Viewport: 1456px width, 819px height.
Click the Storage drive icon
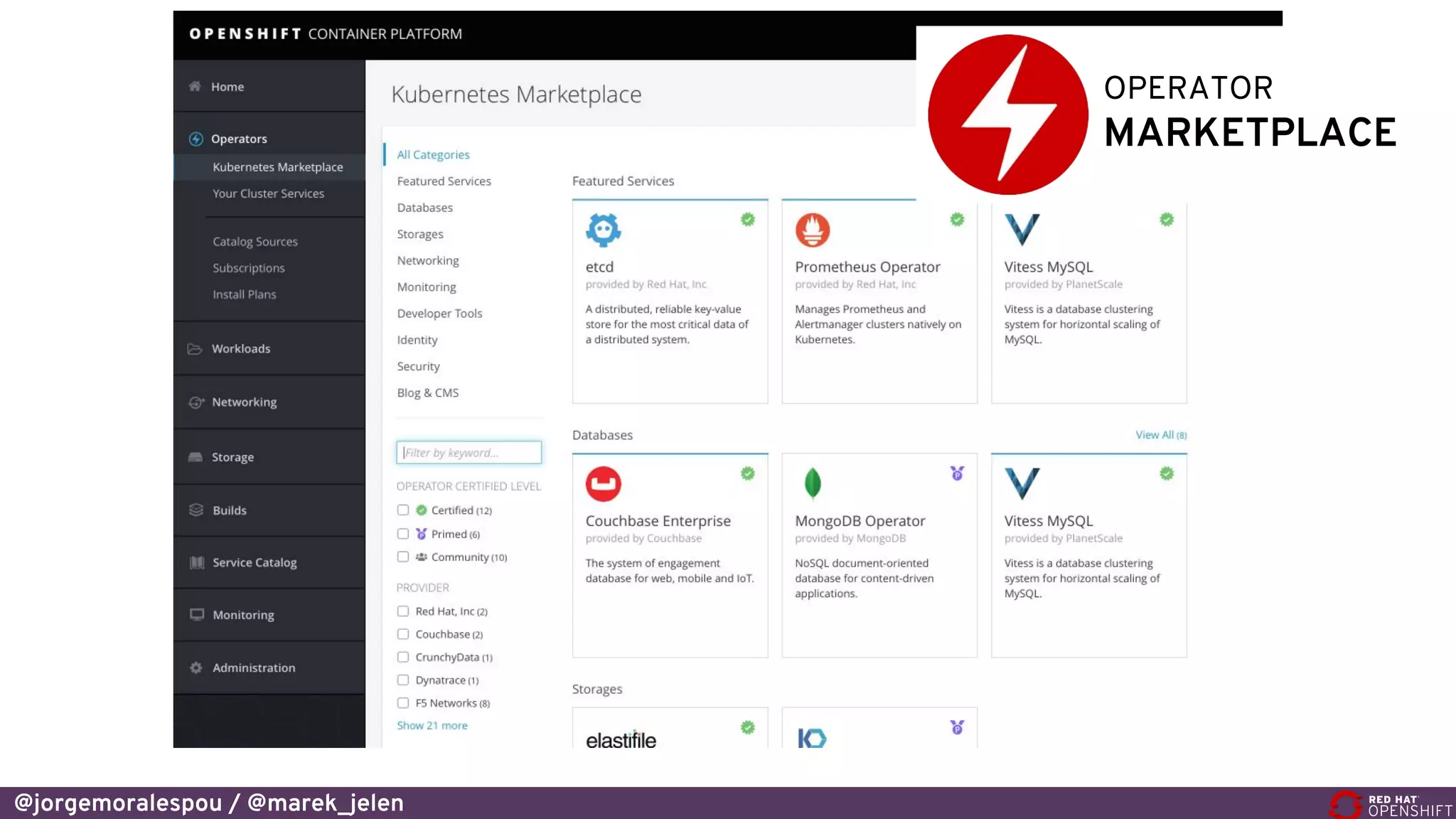tap(196, 456)
